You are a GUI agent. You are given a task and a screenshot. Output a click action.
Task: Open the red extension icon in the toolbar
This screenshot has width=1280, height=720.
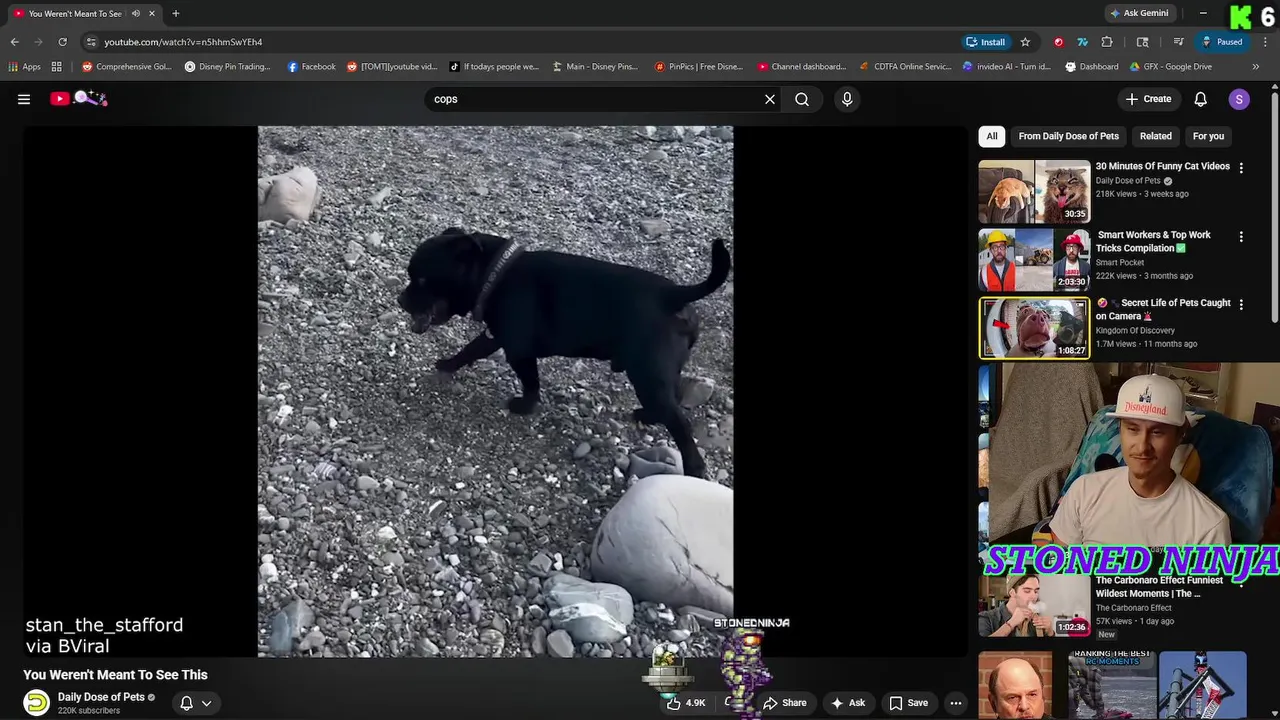[x=1059, y=42]
